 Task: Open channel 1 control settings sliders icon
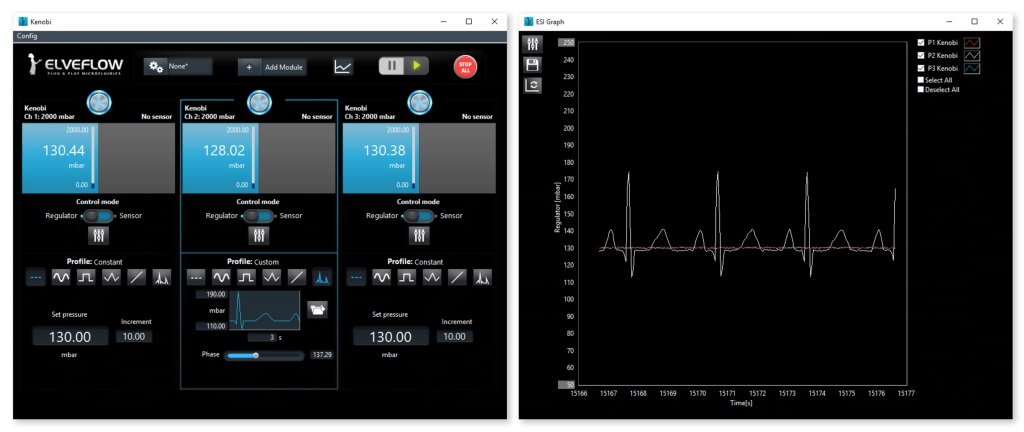click(98, 236)
